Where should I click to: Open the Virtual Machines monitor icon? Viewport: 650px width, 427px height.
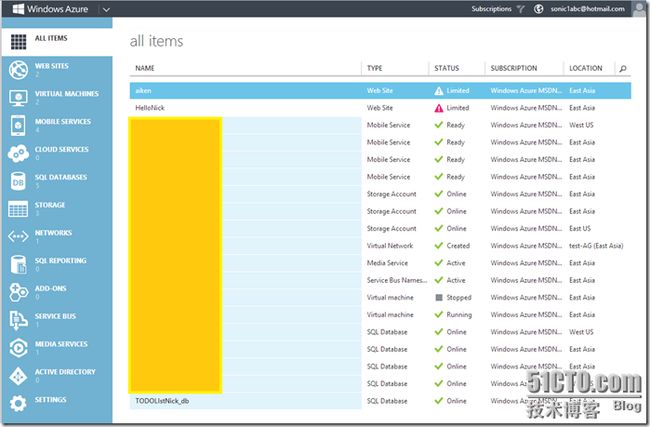(x=18, y=98)
